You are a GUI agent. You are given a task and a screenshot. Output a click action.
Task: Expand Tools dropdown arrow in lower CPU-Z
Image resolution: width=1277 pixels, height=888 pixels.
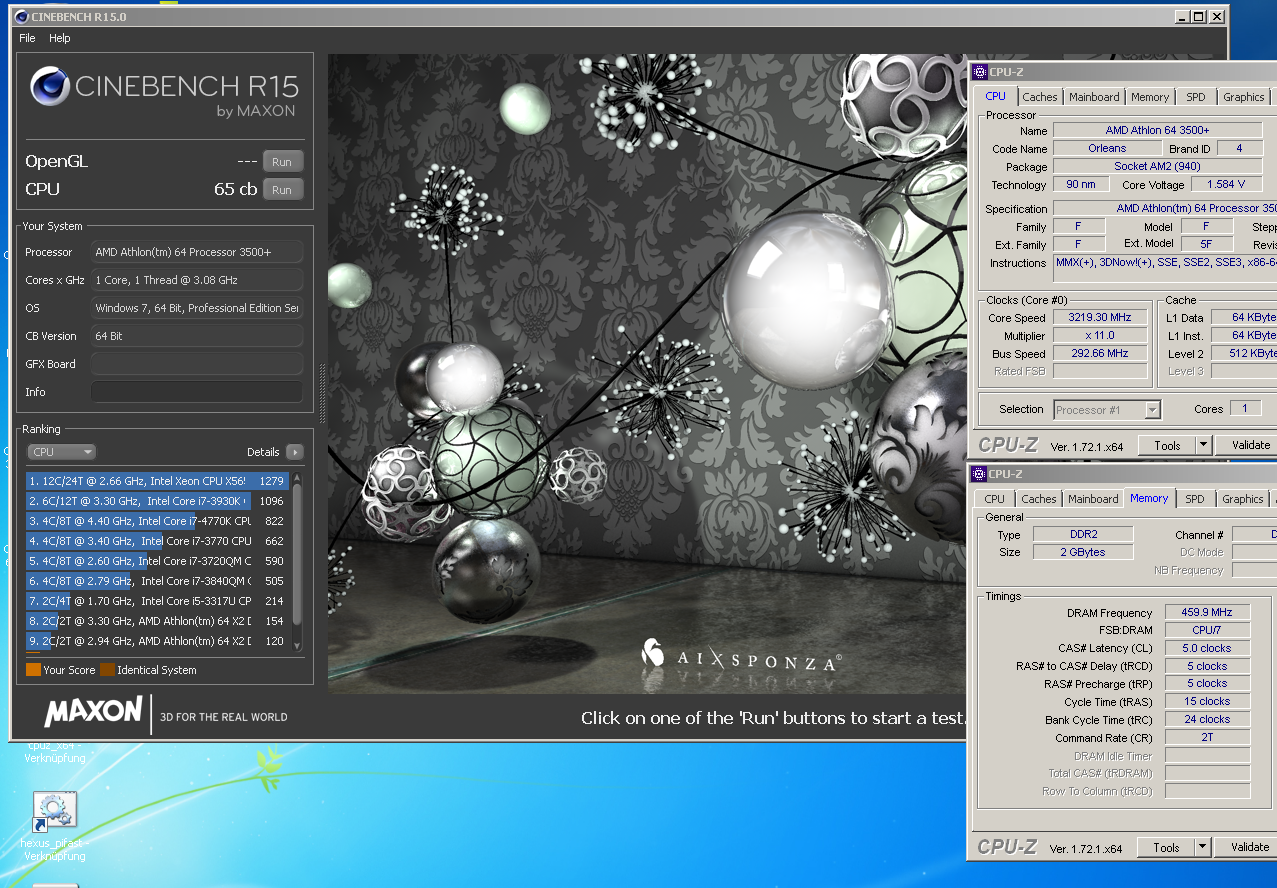point(1204,847)
